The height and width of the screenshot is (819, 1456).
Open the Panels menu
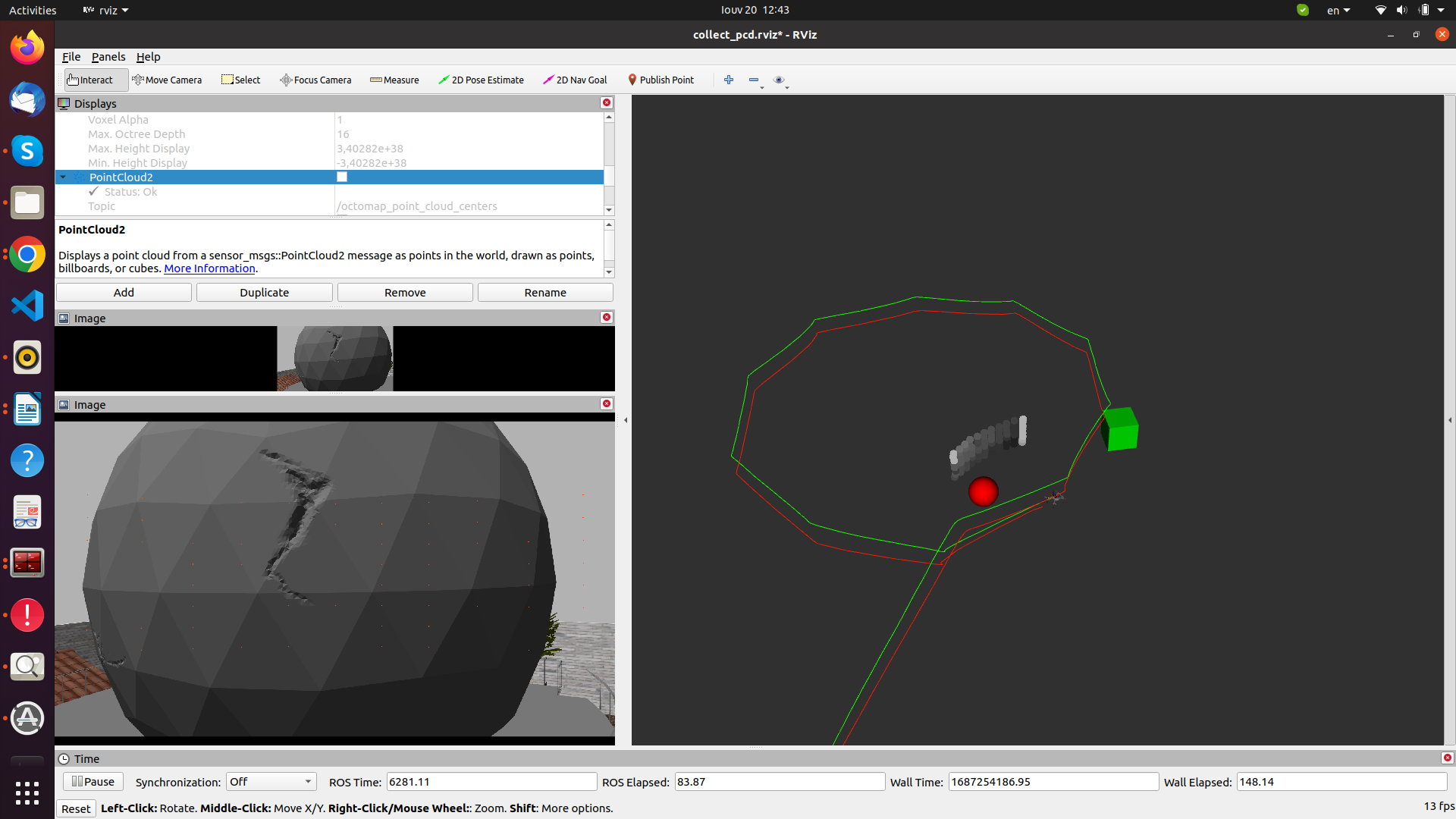[x=108, y=57]
